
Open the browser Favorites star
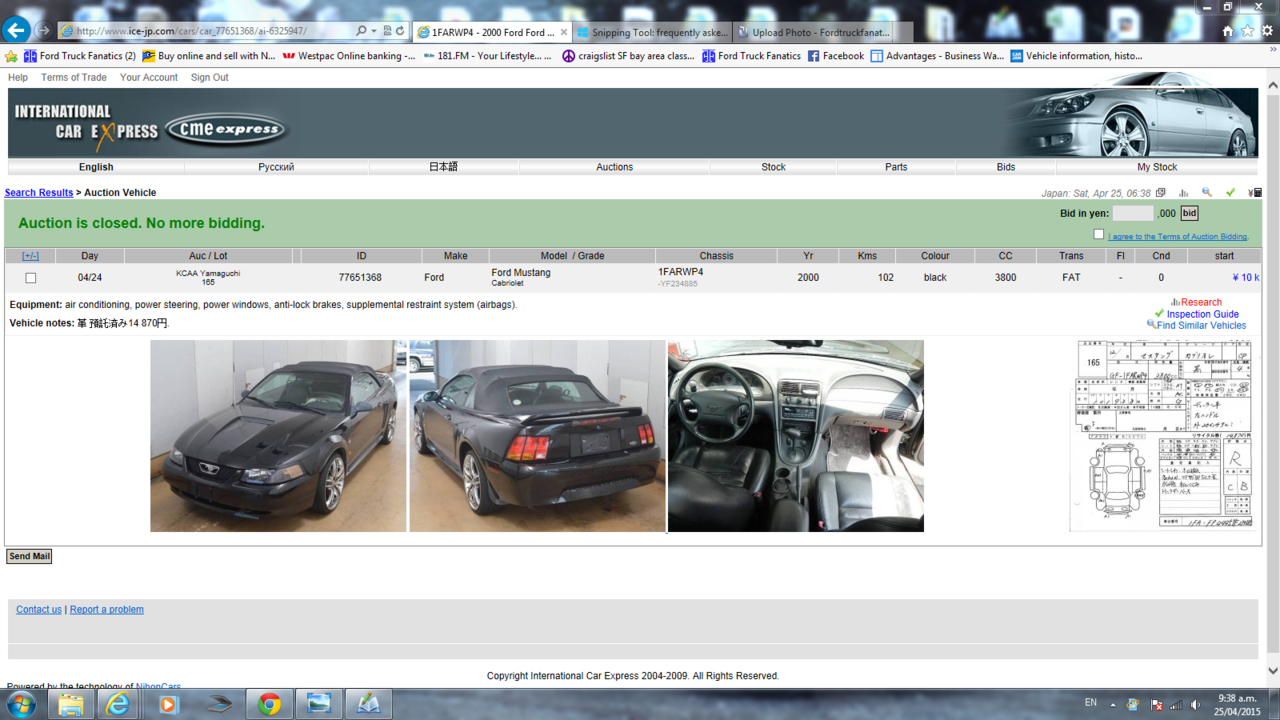point(1247,31)
